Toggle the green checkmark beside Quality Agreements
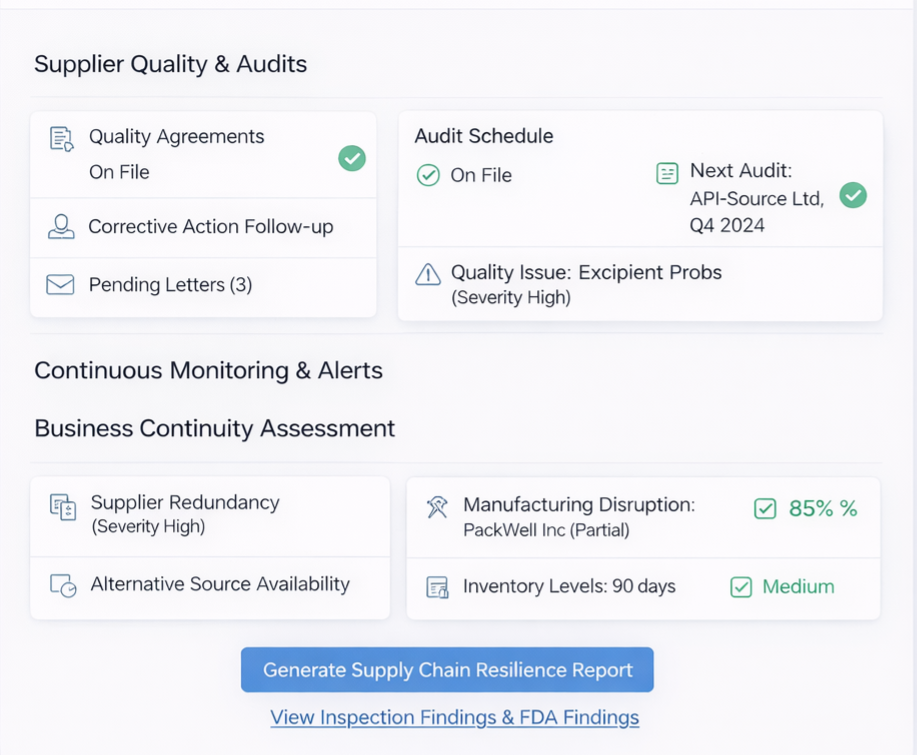The width and height of the screenshot is (917, 755). pyautogui.click(x=351, y=158)
